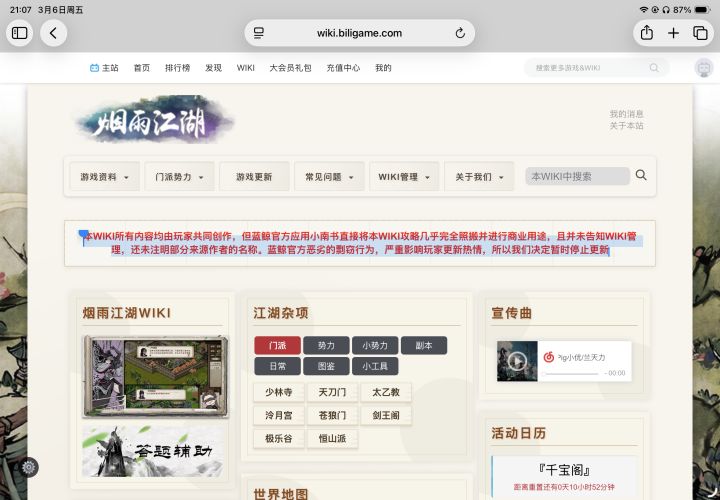Open the 『千宝阁』 activity entry
The width and height of the screenshot is (720, 500).
tap(564, 470)
